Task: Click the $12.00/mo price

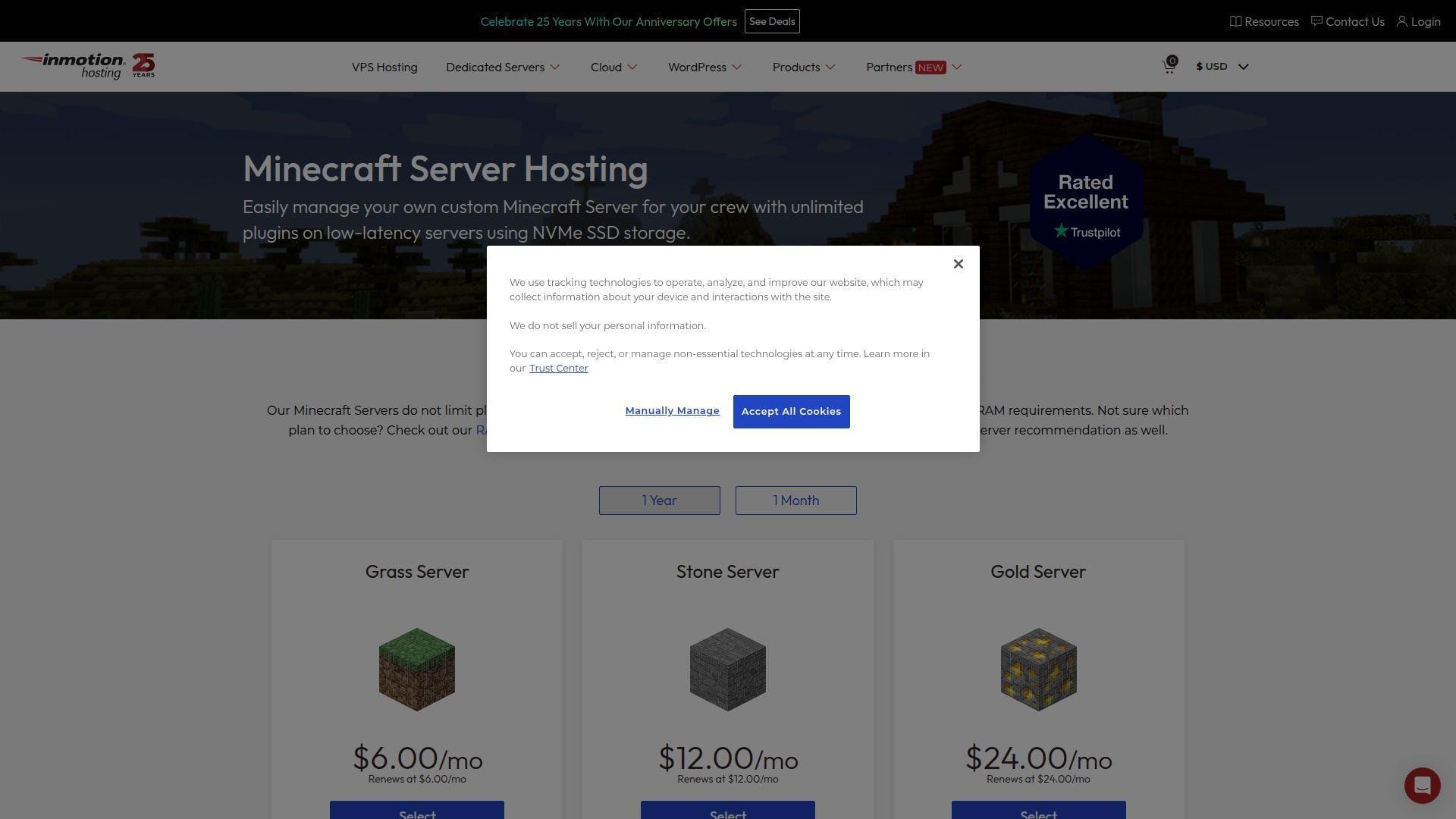Action: (x=728, y=758)
